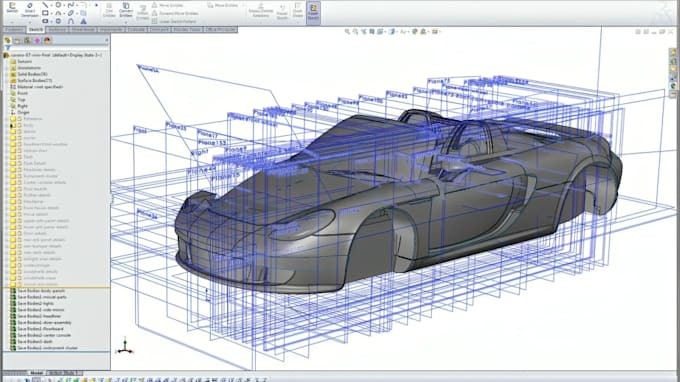Open dropdown arrow beside Line tool
680x382 pixels.
tap(51, 5)
